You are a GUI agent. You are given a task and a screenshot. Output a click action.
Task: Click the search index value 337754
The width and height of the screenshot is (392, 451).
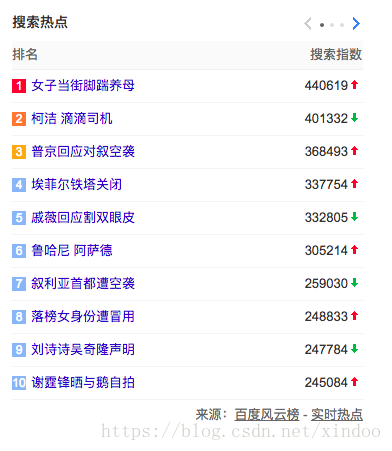click(x=326, y=185)
